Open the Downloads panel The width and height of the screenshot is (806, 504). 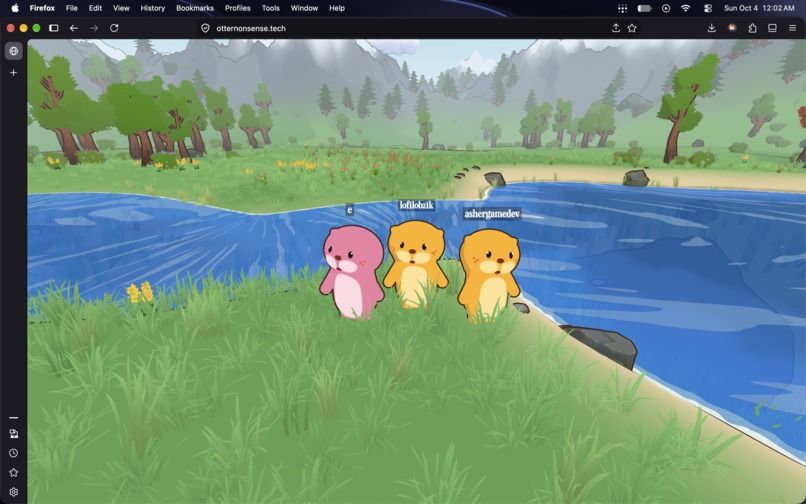[x=711, y=28]
